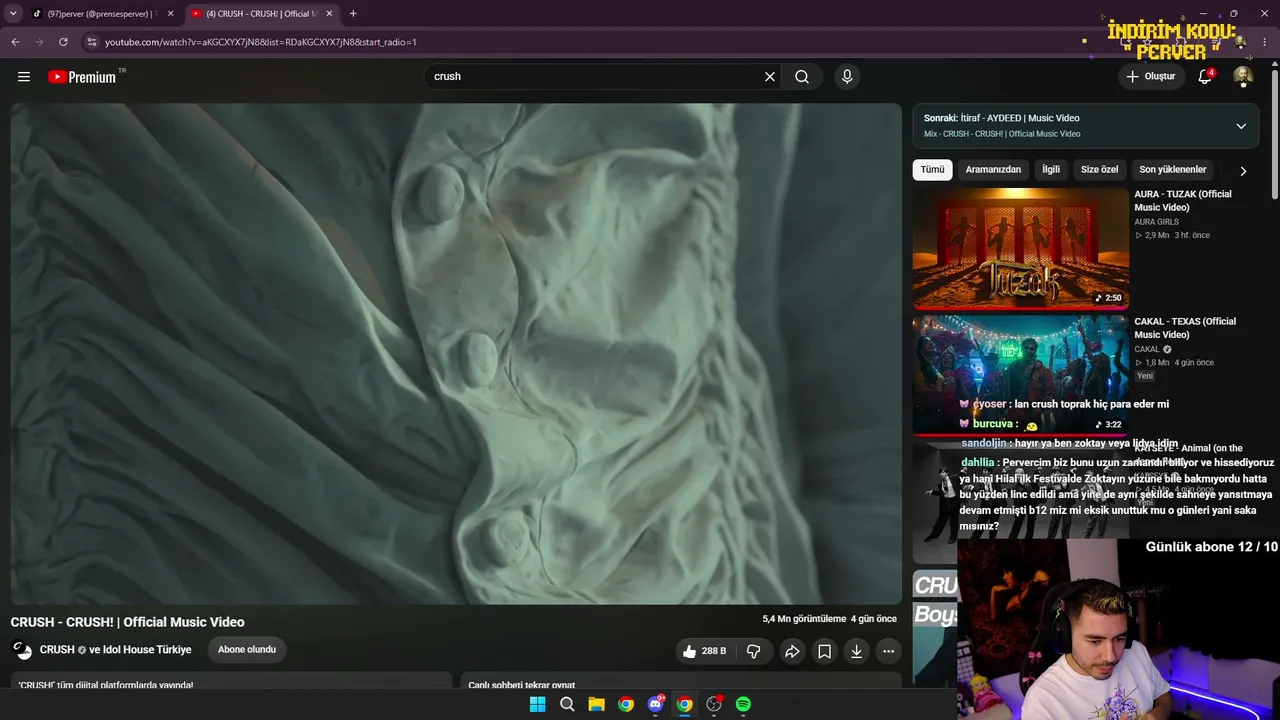Viewport: 1280px width, 720px height.
Task: Select the Tümü filter chip
Action: pyautogui.click(x=932, y=170)
